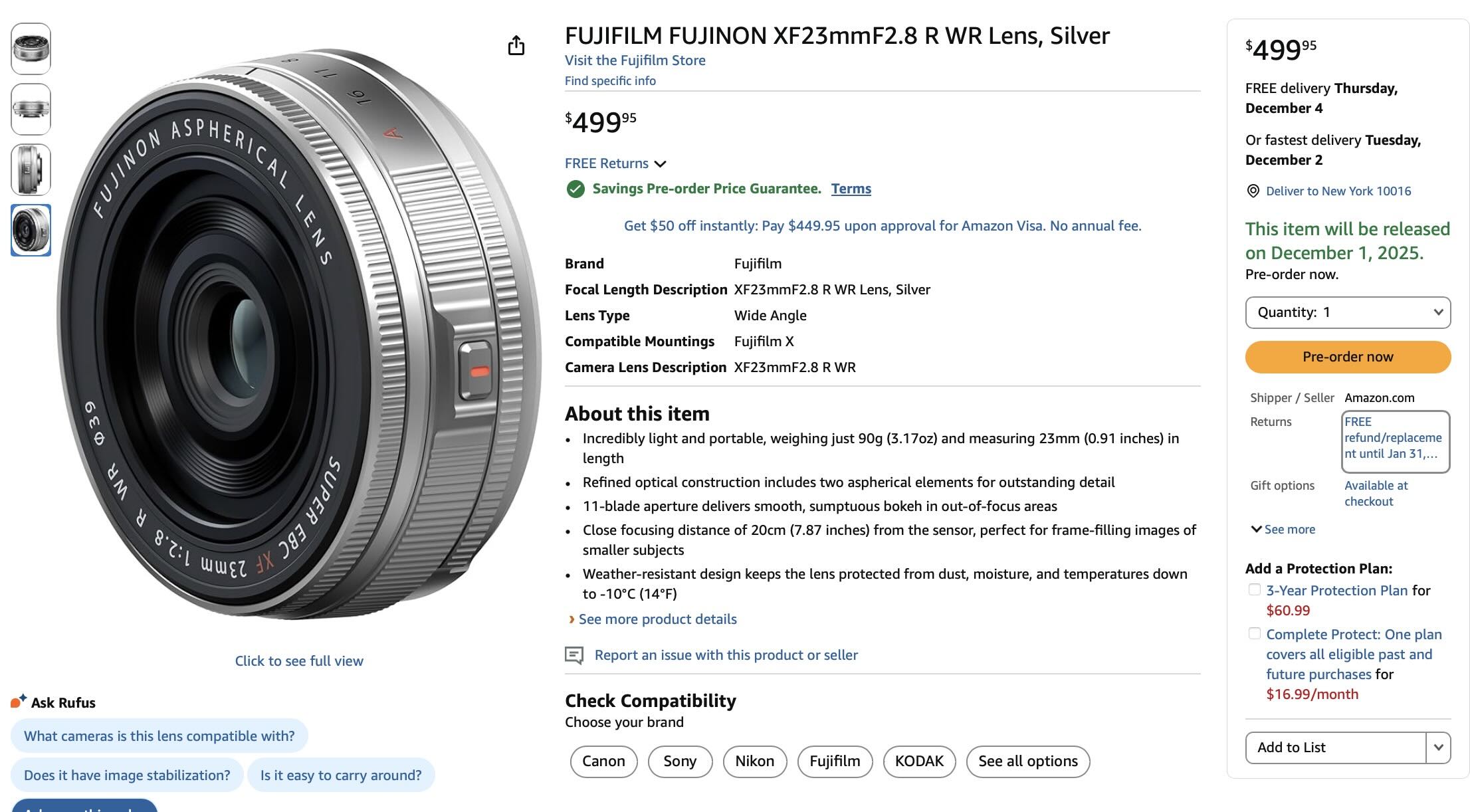Image resolution: width=1470 pixels, height=812 pixels.
Task: Click the See all options brand button
Action: click(x=1027, y=761)
